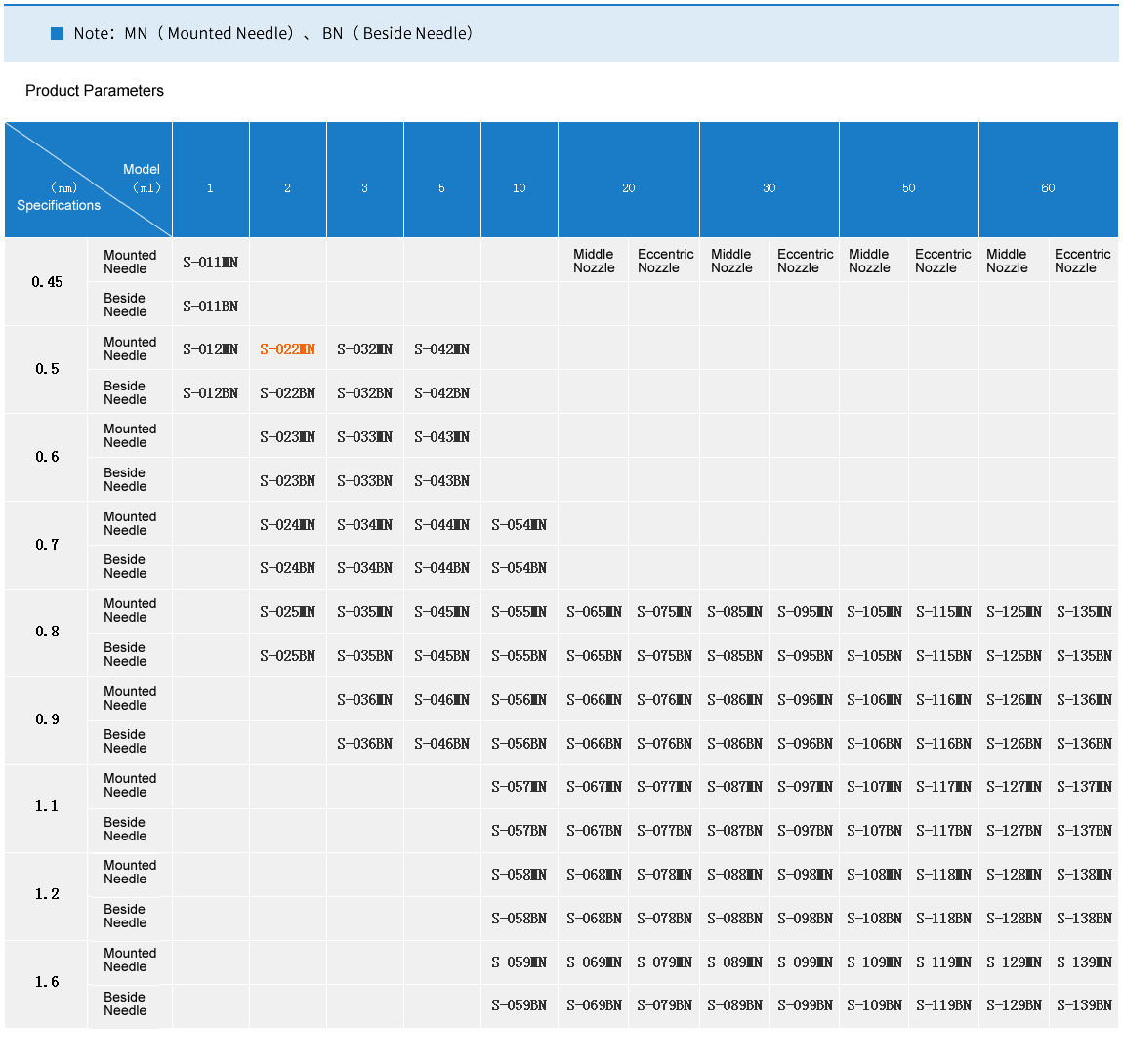This screenshot has width=1123, height=1064.
Task: Click the Product Parameters heading
Action: [x=95, y=91]
